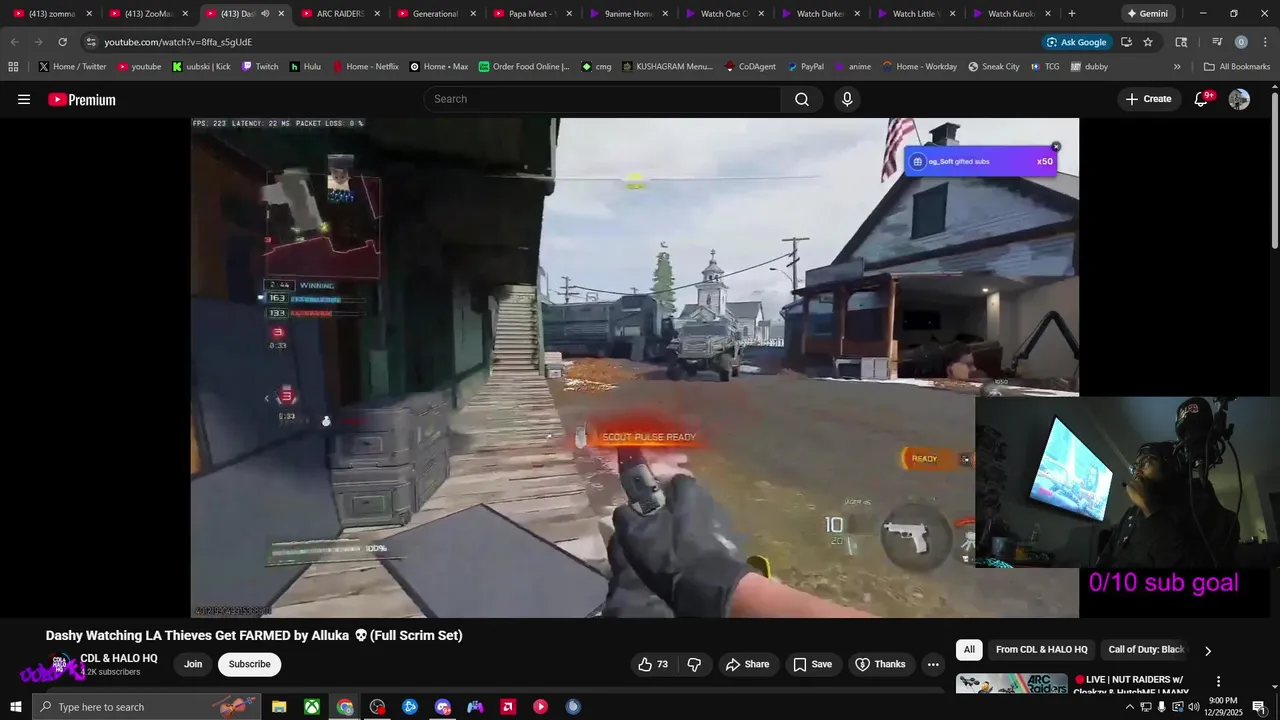Select From CDL & HALO HQ chip
This screenshot has height=720, width=1280.
[1041, 650]
